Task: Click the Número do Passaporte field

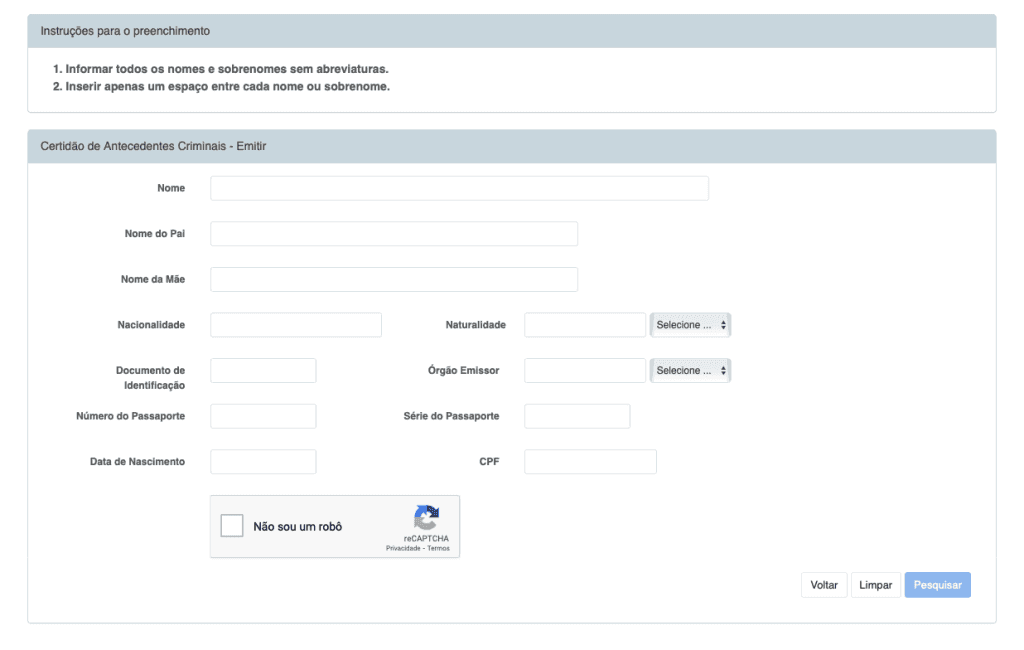Action: 263,416
